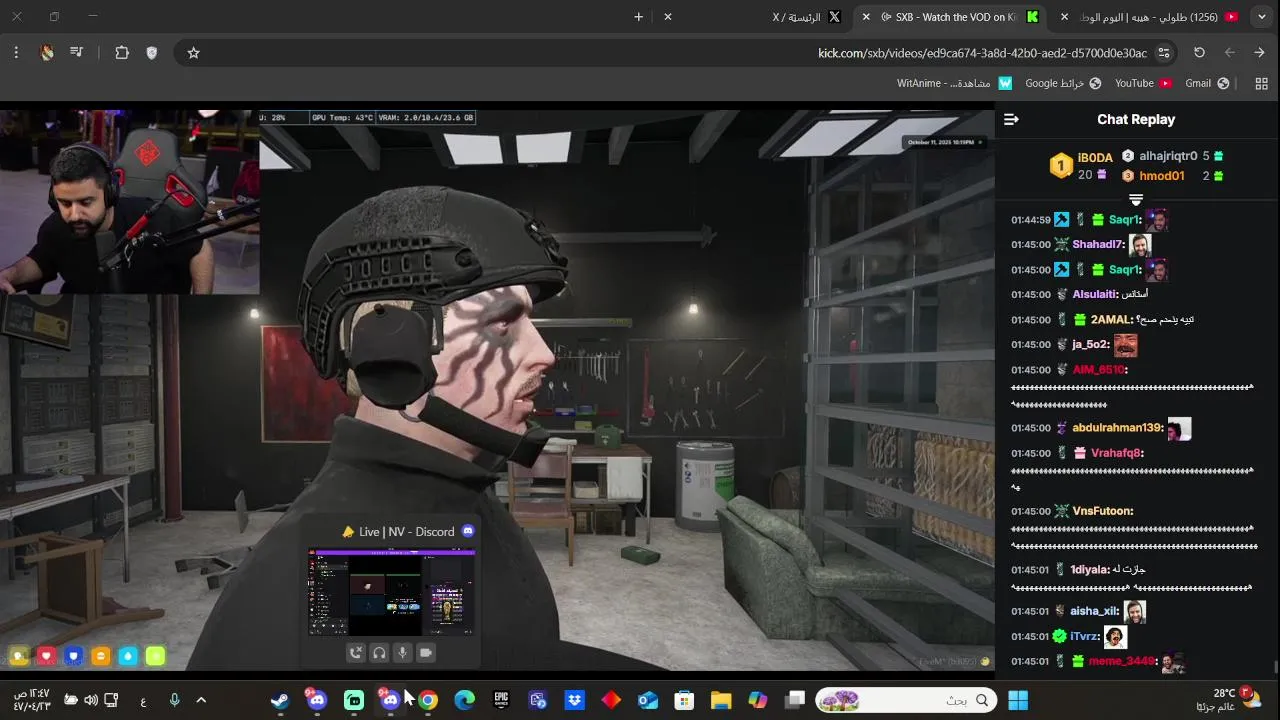This screenshot has height=720, width=1280.
Task: Toggle deafen headphones in Discord preview
Action: coord(379,653)
